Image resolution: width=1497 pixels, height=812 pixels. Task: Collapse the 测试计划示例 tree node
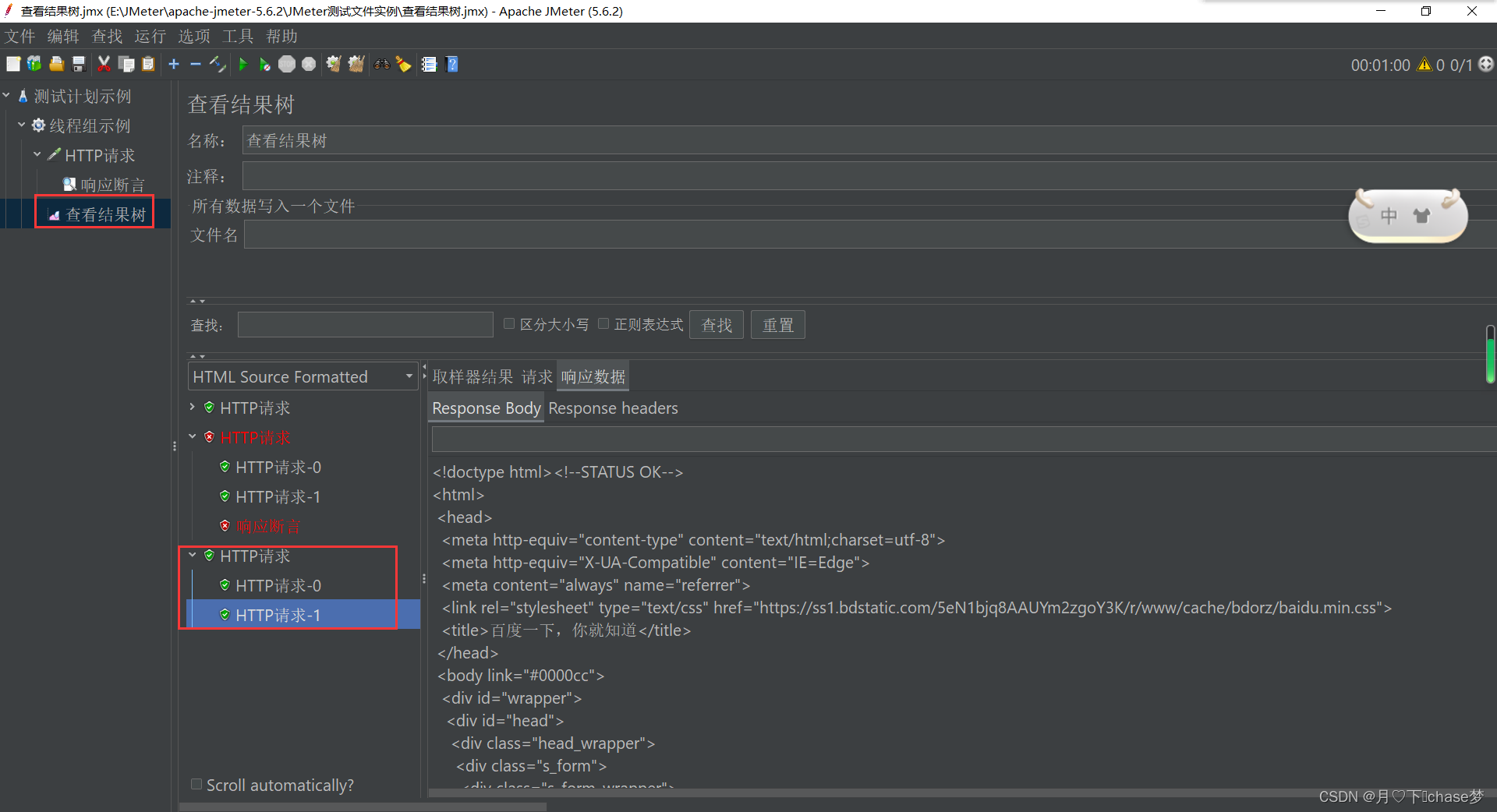tap(6, 95)
